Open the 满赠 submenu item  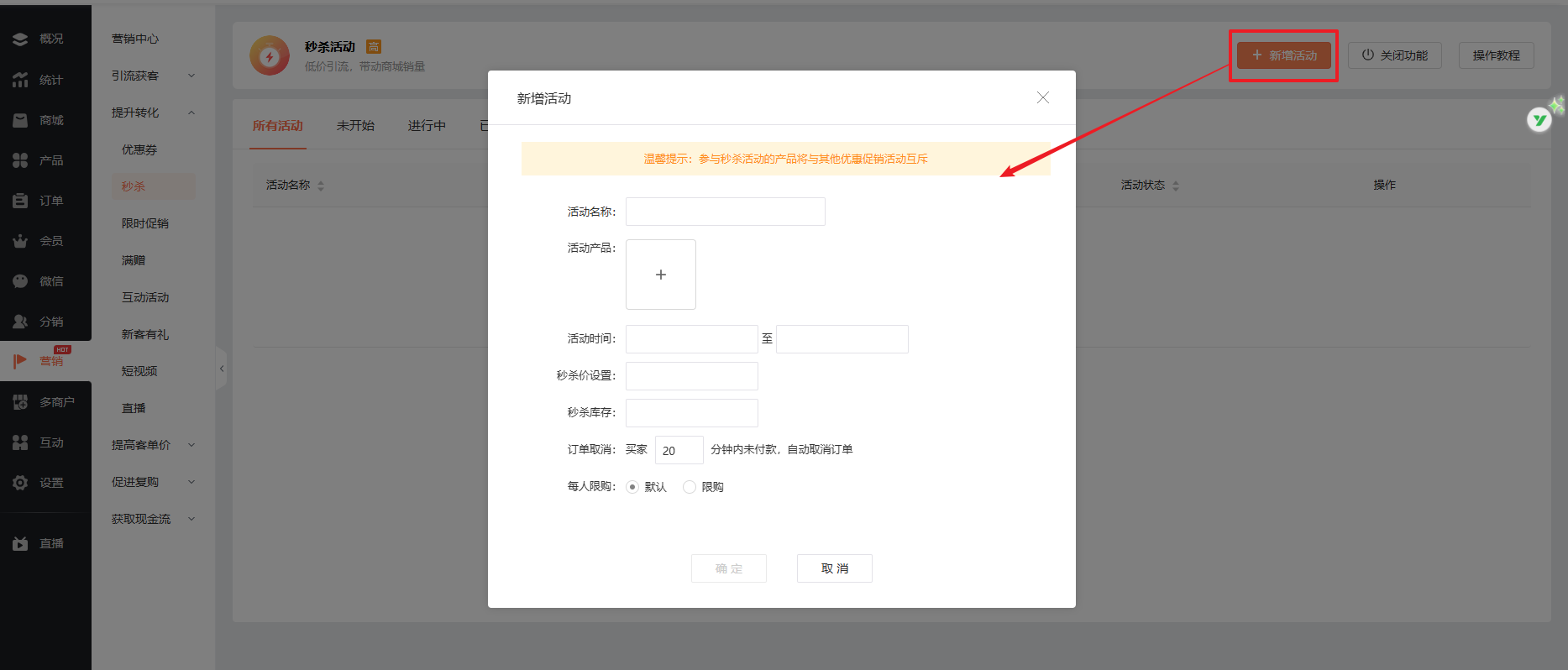point(134,260)
